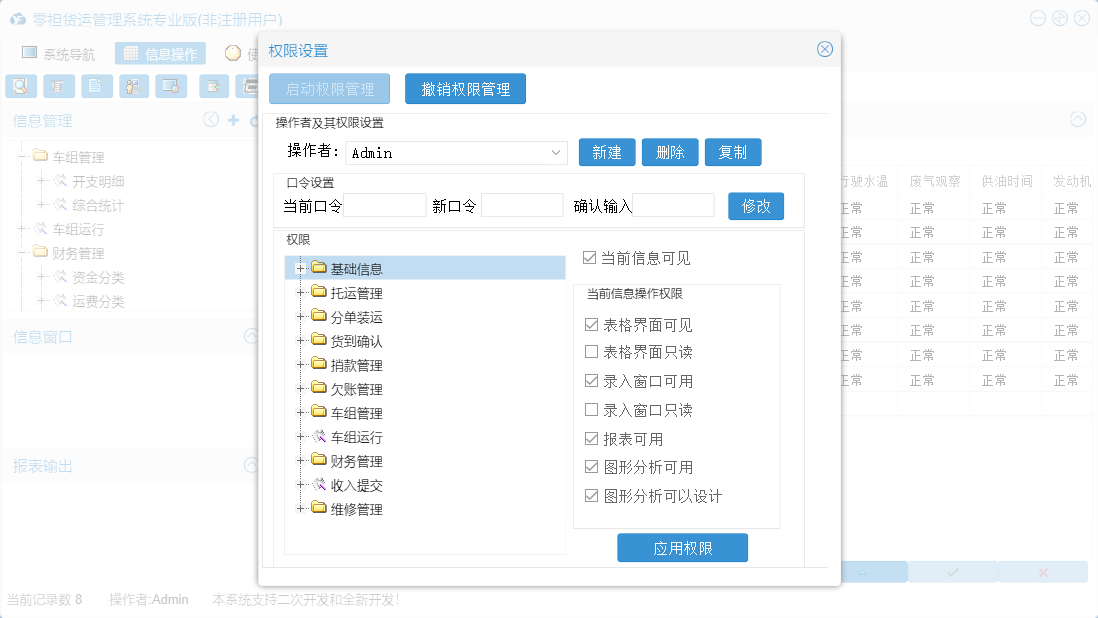Enable the 表格界面只读 checkbox
This screenshot has width=1098, height=618.
point(591,352)
